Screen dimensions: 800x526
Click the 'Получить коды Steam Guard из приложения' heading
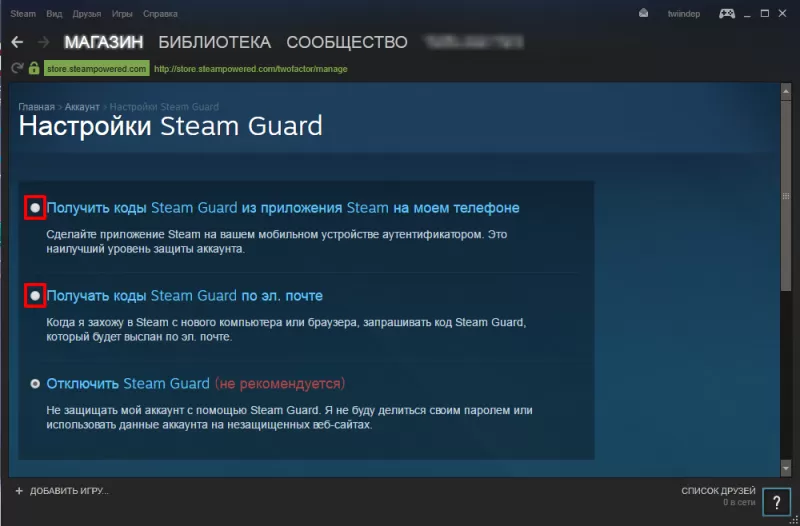tap(283, 208)
